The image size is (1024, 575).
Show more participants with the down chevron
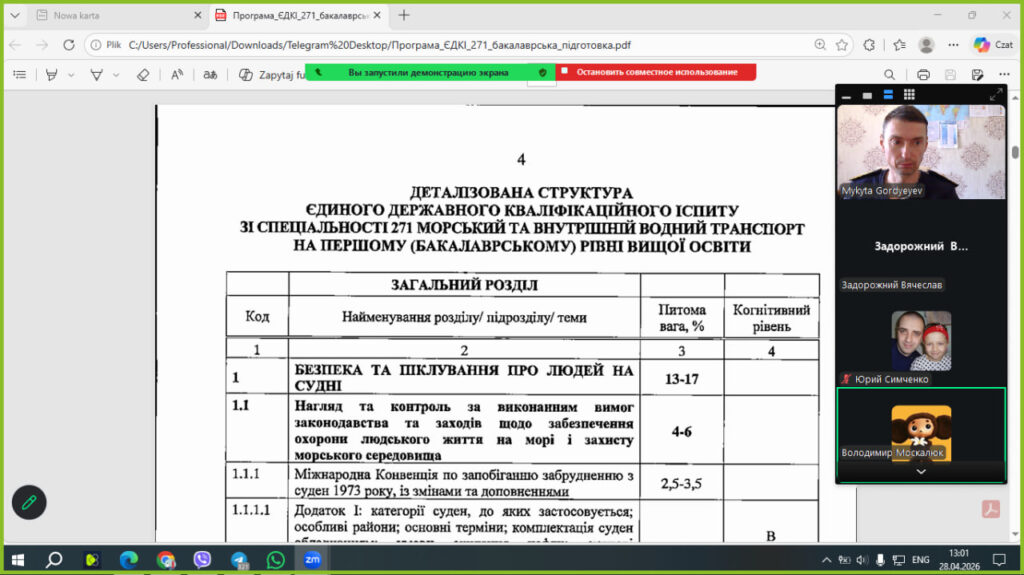click(x=921, y=472)
